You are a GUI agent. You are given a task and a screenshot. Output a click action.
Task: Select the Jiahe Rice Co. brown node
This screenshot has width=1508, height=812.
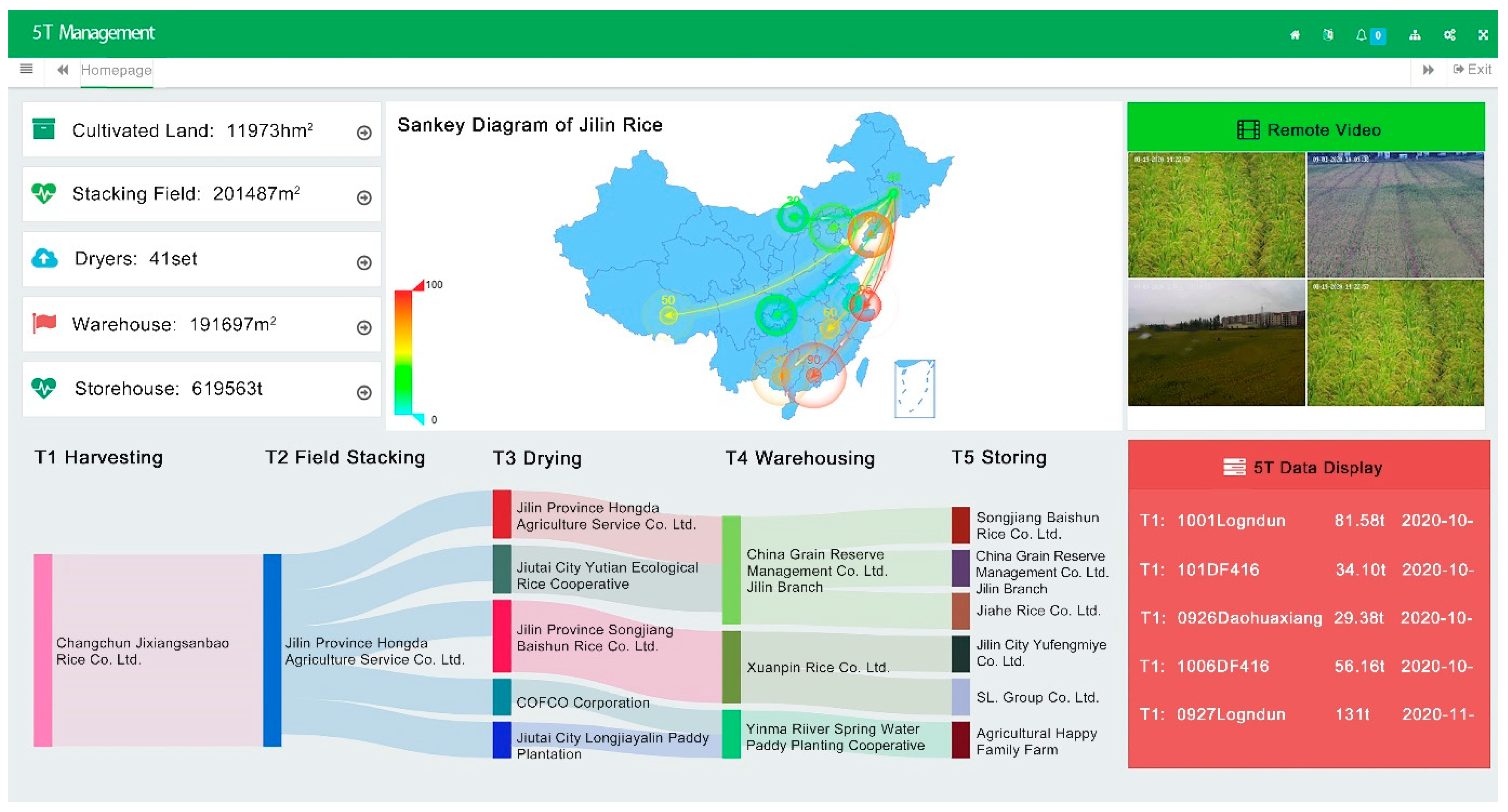961,611
